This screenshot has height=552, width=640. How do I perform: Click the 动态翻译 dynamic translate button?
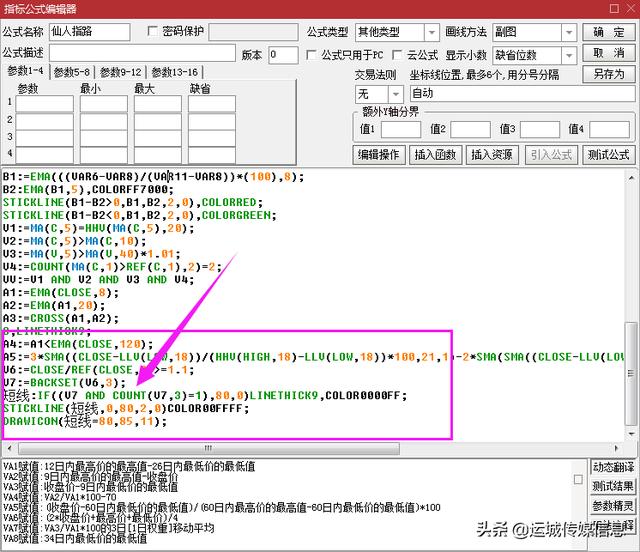coord(612,467)
